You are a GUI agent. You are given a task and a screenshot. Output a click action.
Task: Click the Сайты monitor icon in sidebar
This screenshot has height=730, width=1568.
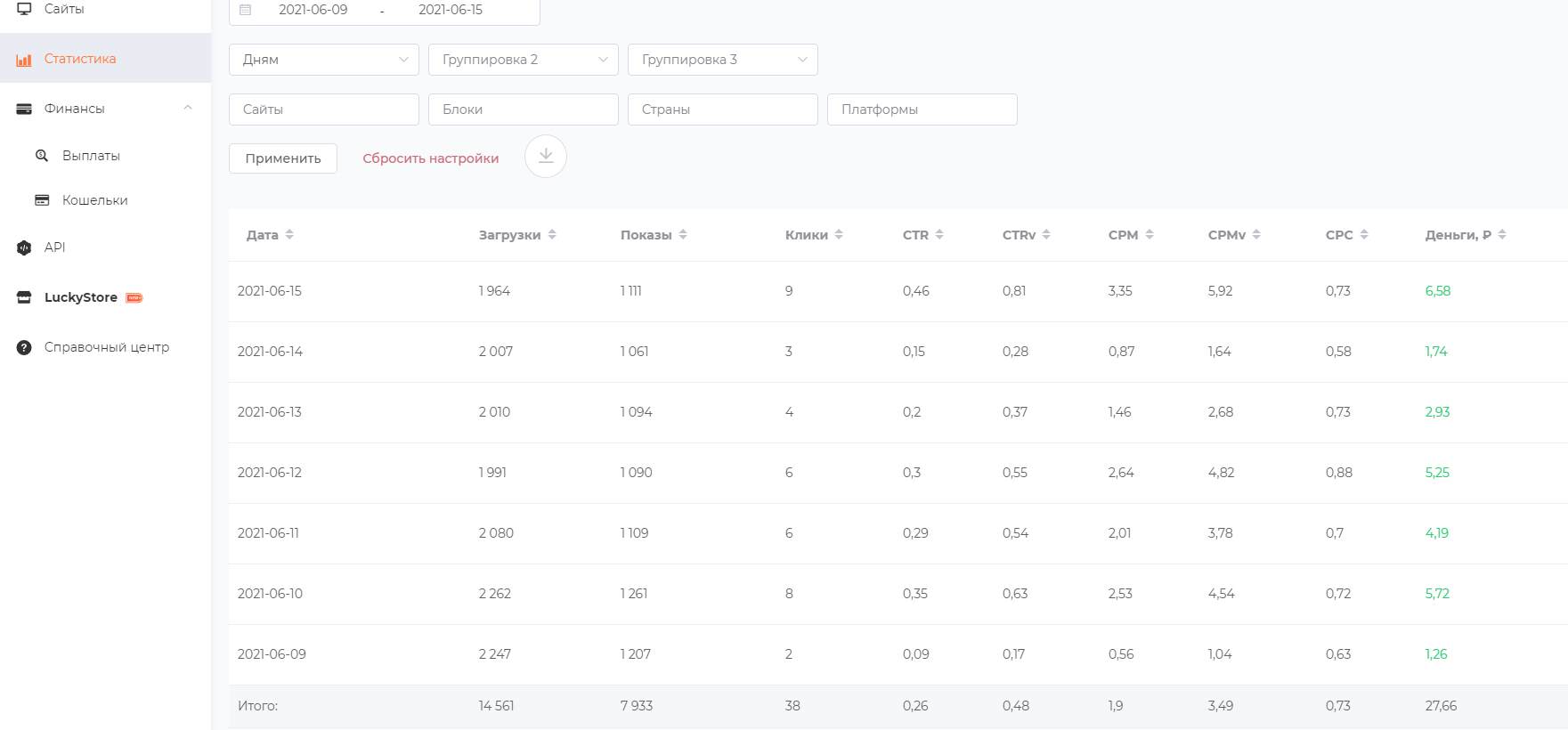(x=24, y=9)
